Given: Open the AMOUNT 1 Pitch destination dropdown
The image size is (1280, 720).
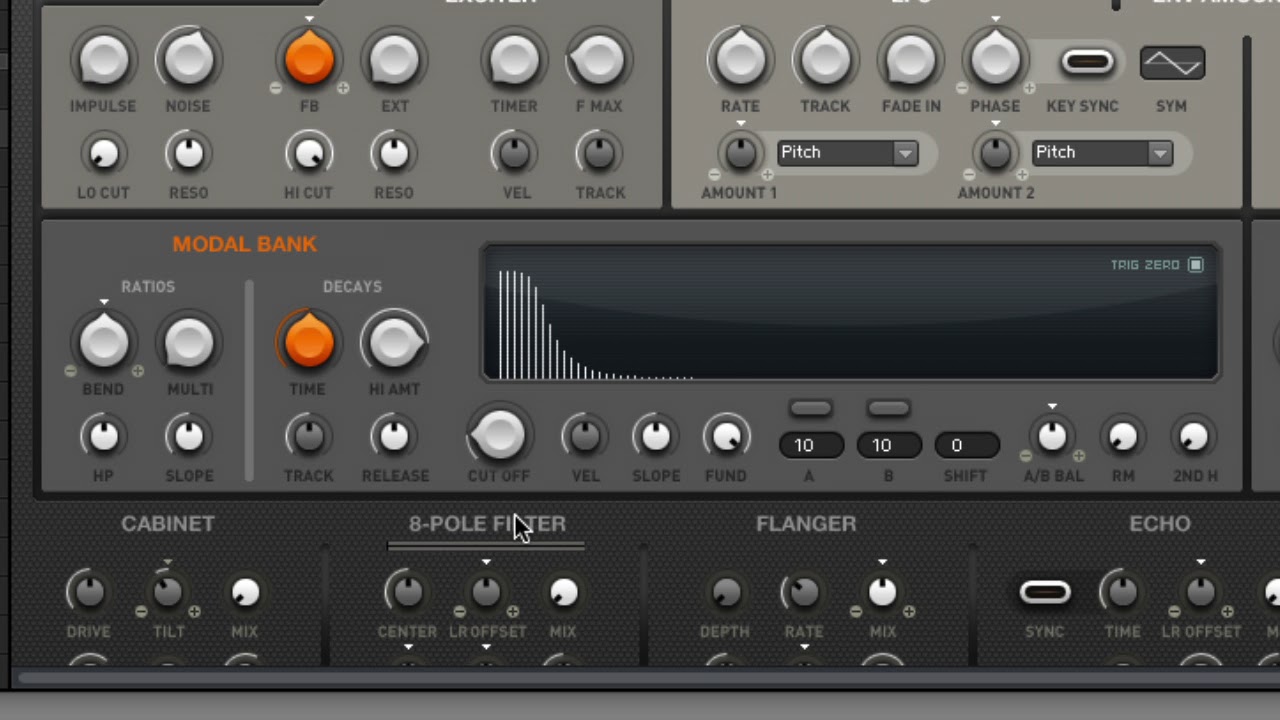Looking at the screenshot, I should point(847,153).
